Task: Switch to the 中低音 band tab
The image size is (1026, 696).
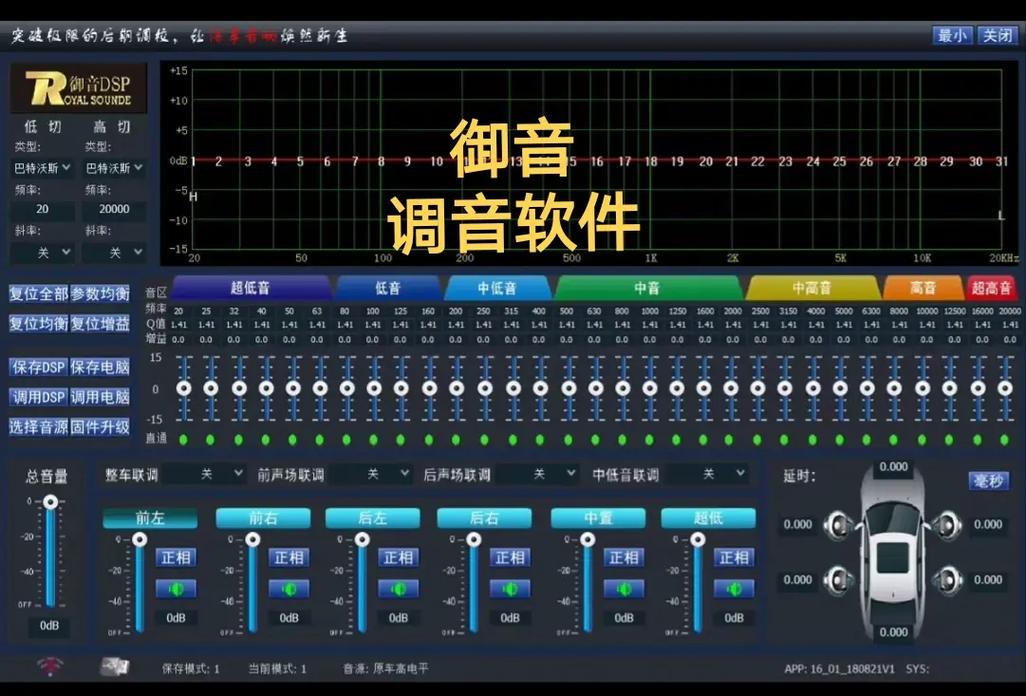Action: 497,288
